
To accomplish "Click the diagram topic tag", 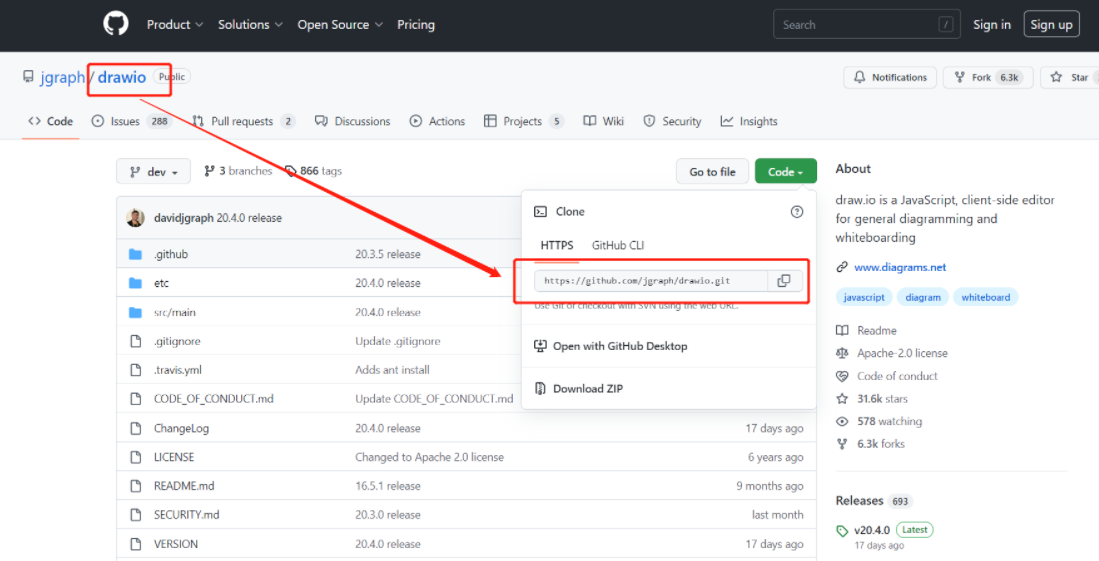I will click(x=922, y=297).
